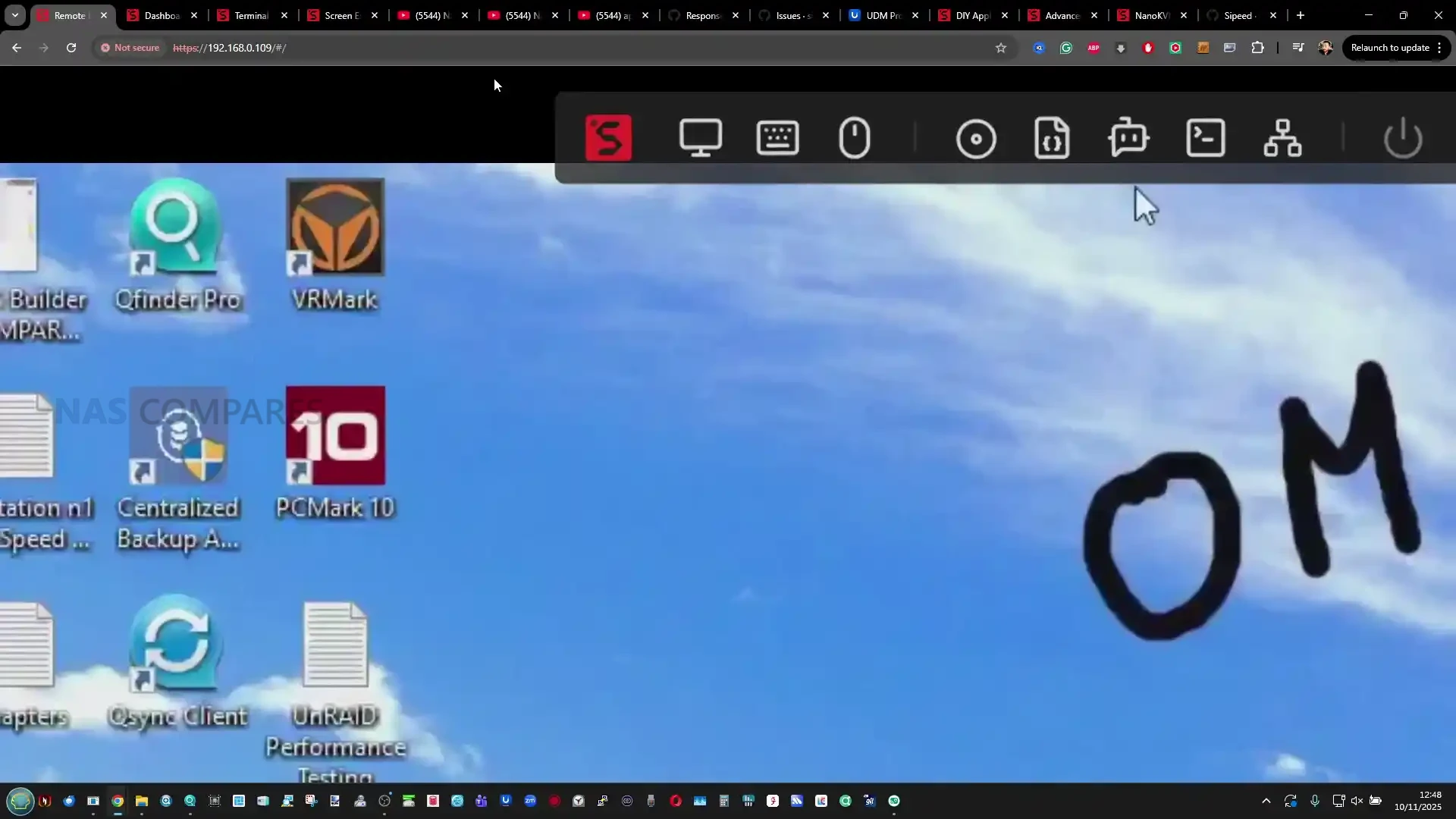1456x819 pixels.
Task: Open the monitor video settings icon
Action: 700,138
